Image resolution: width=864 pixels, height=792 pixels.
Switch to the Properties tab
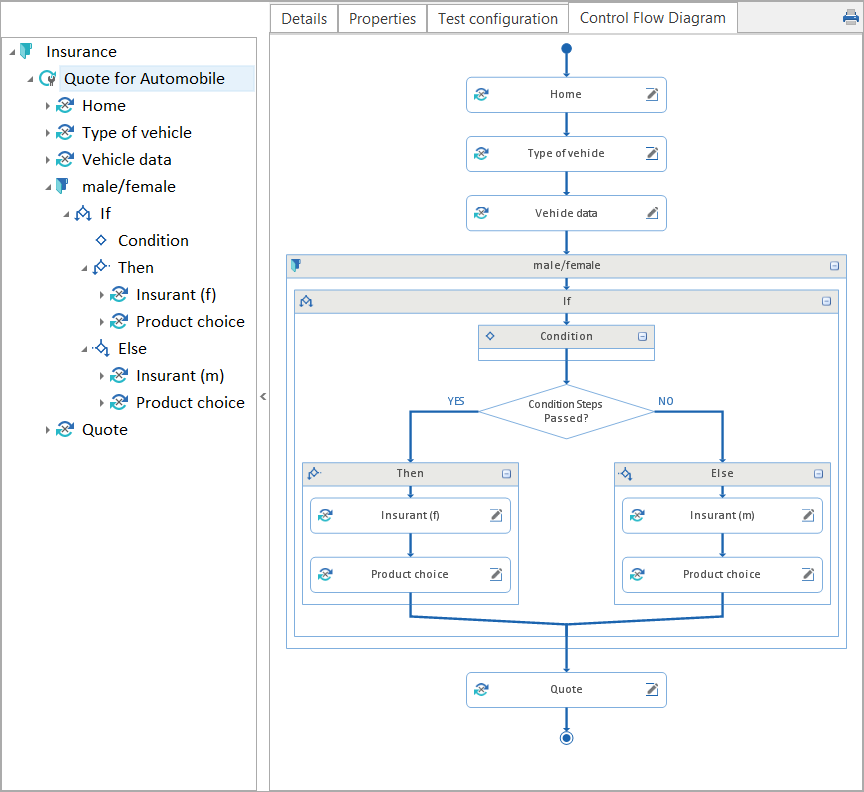tap(382, 18)
